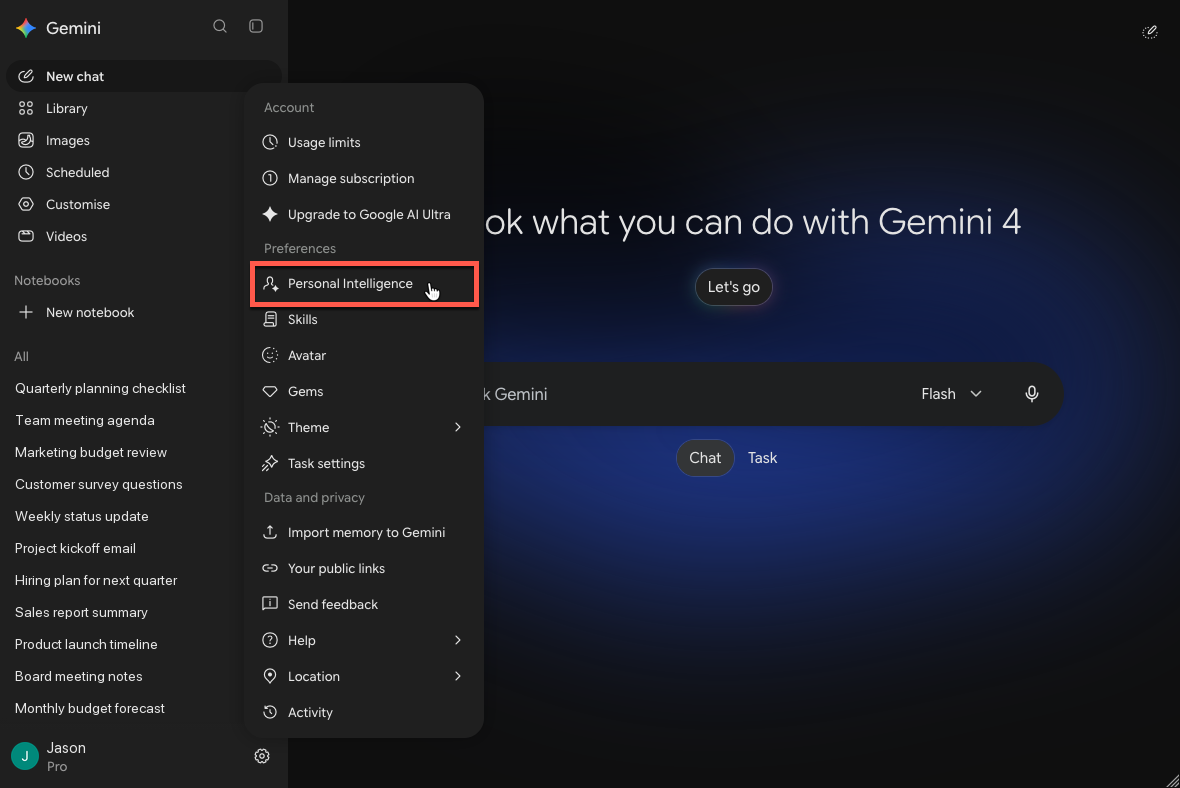Open the Sales report summary chat
Image resolution: width=1180 pixels, height=788 pixels.
[81, 613]
